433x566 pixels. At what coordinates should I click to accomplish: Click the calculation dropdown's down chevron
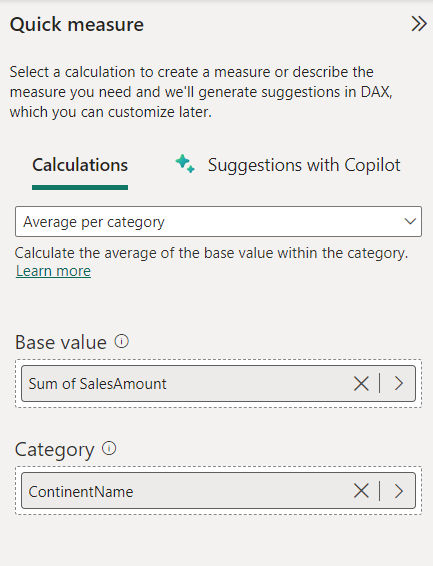coord(410,221)
